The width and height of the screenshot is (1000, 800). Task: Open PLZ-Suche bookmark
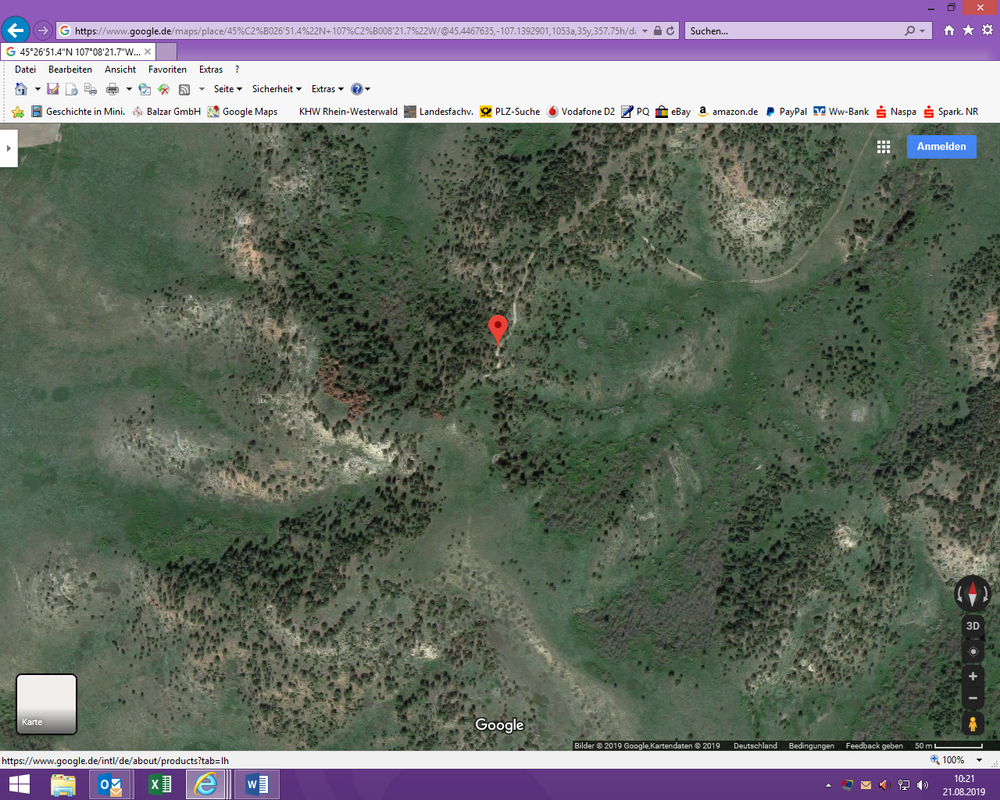tap(510, 112)
